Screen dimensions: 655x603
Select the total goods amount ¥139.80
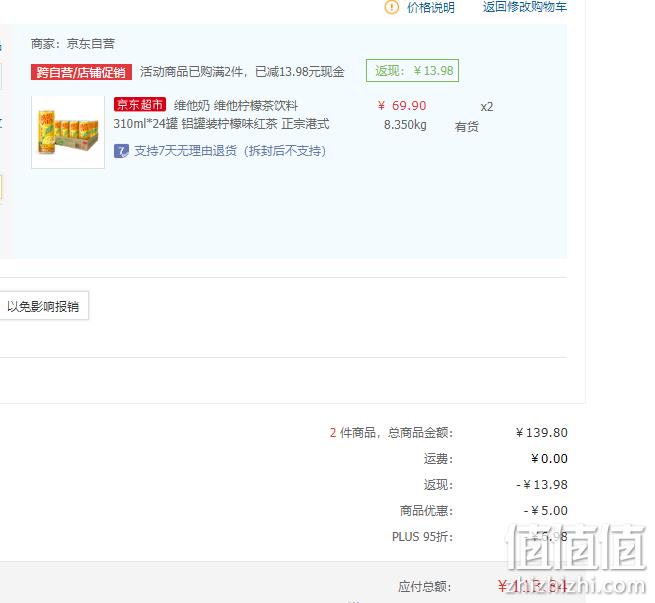click(x=541, y=433)
